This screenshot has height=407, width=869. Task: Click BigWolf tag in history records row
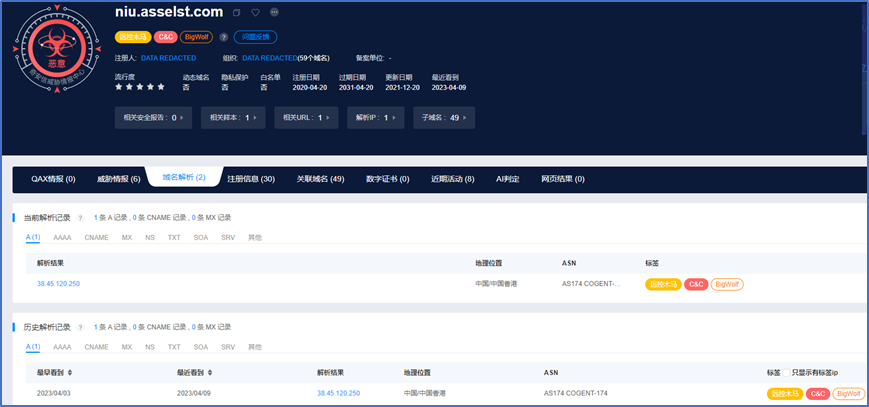coord(848,394)
